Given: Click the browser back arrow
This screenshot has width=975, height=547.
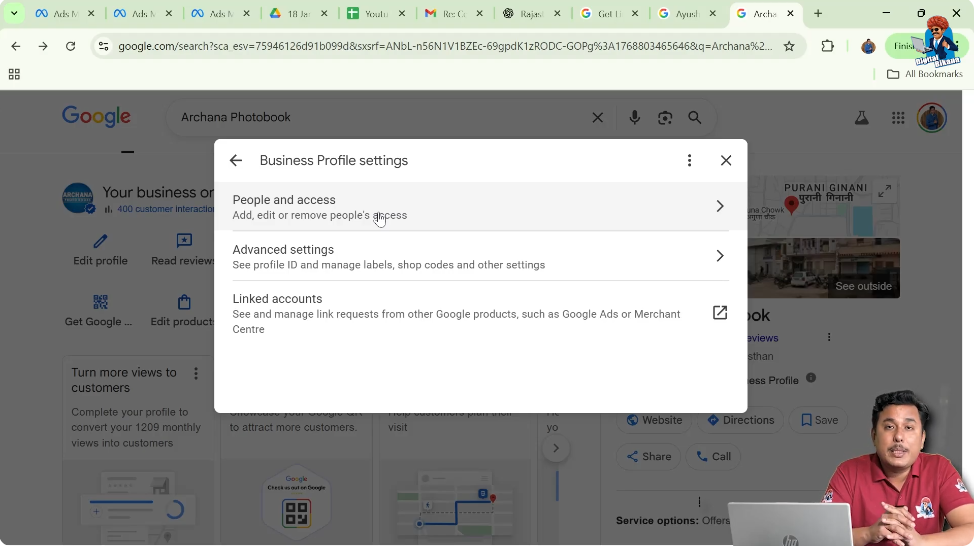Looking at the screenshot, I should [16, 46].
